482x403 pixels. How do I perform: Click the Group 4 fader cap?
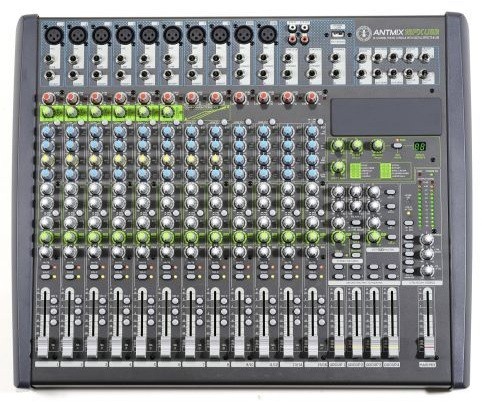tap(392, 347)
